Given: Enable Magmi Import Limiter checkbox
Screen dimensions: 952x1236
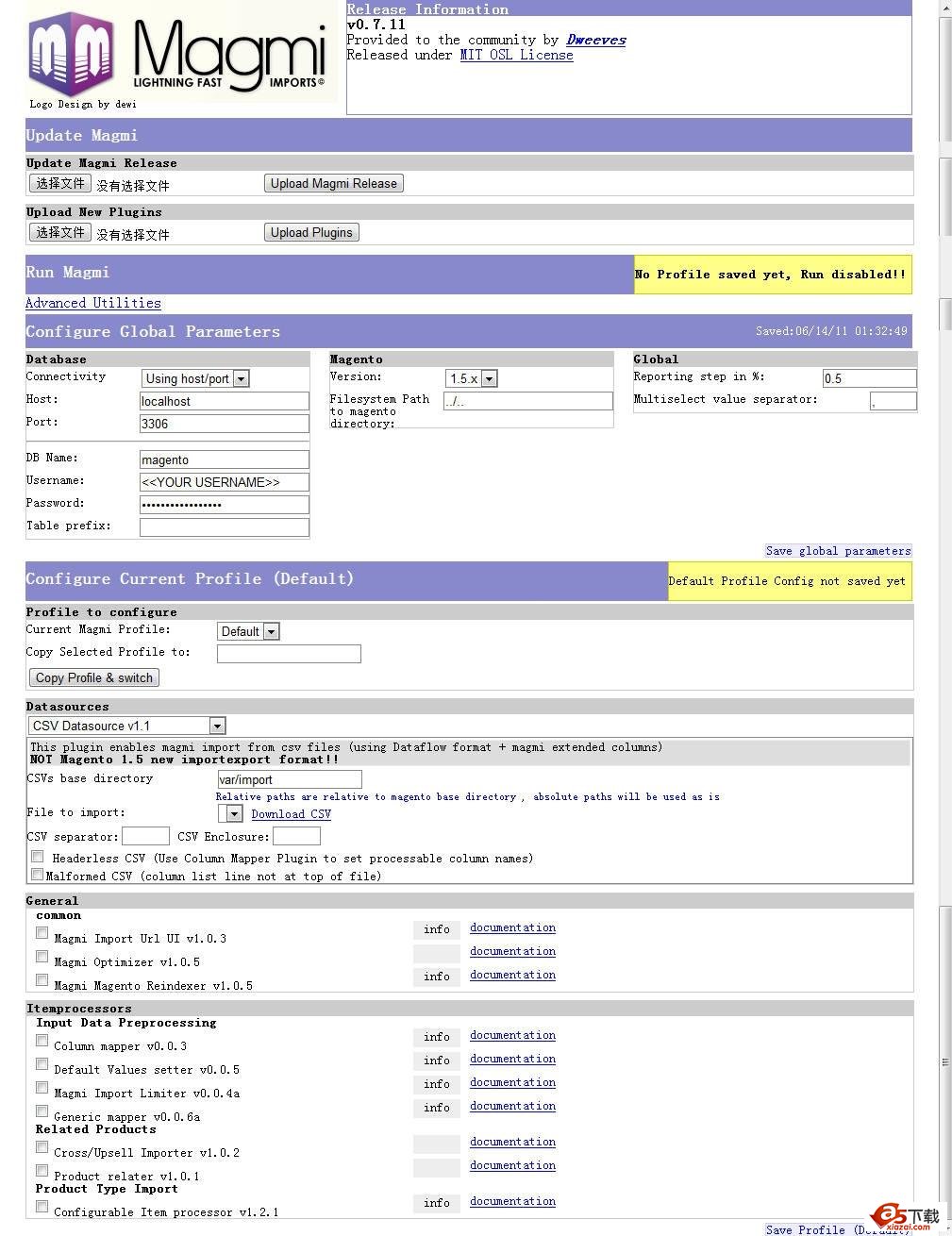Looking at the screenshot, I should (42, 1088).
